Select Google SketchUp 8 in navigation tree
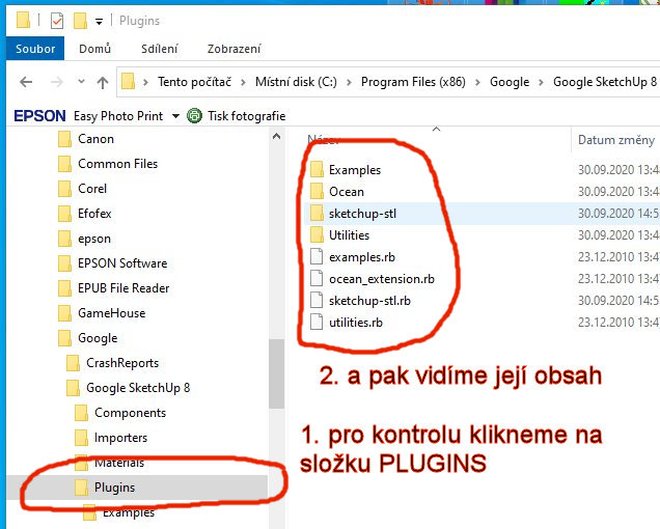This screenshot has width=660, height=529. 138,388
